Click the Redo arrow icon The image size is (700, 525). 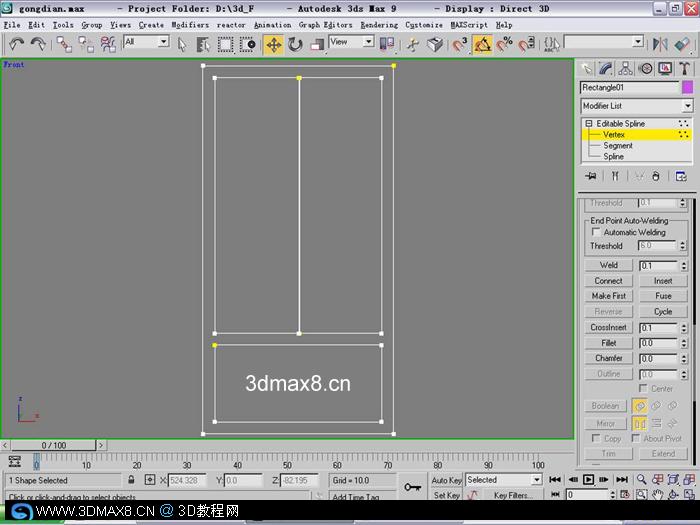tap(38, 44)
